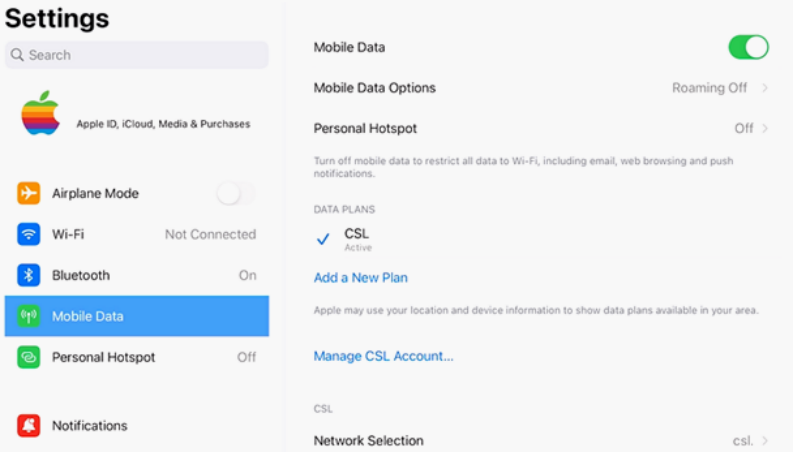Viewport: 794px width, 453px height.
Task: Tap the Airplane Mode orange icon
Action: [x=28, y=193]
